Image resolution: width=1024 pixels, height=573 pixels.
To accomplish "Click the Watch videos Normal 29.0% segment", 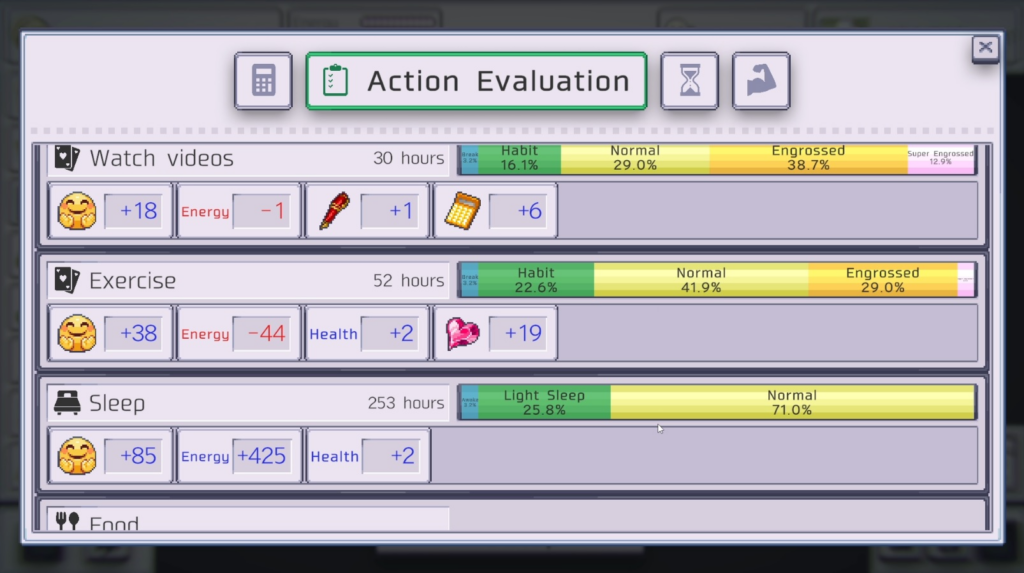I will [635, 159].
